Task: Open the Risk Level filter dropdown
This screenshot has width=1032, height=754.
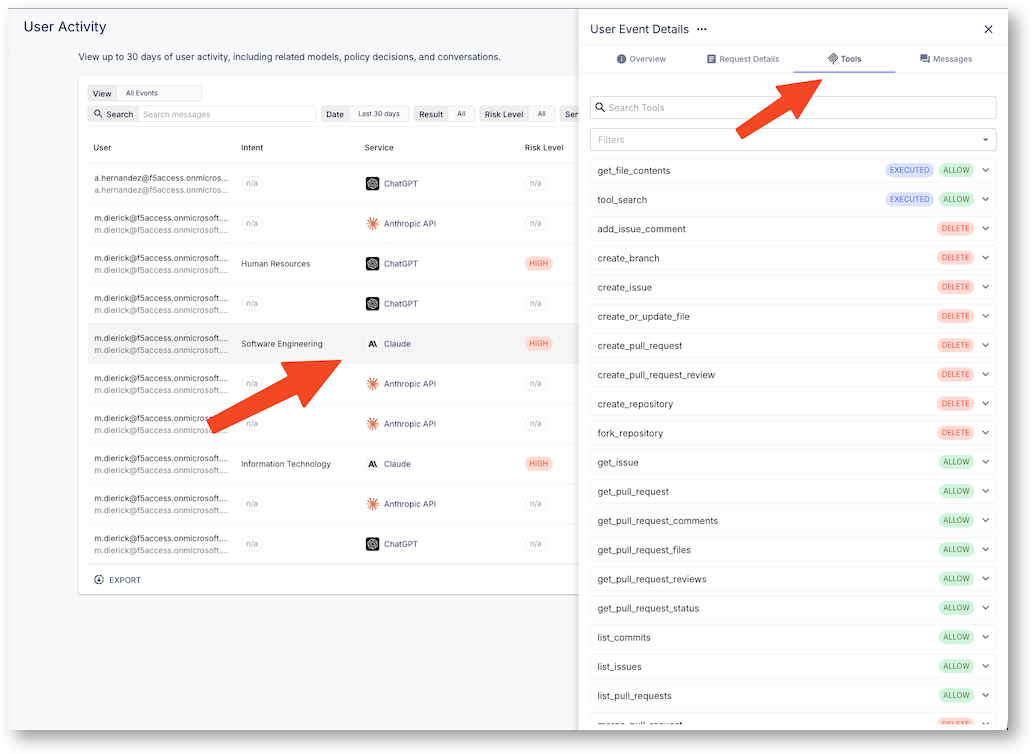Action: [x=517, y=114]
